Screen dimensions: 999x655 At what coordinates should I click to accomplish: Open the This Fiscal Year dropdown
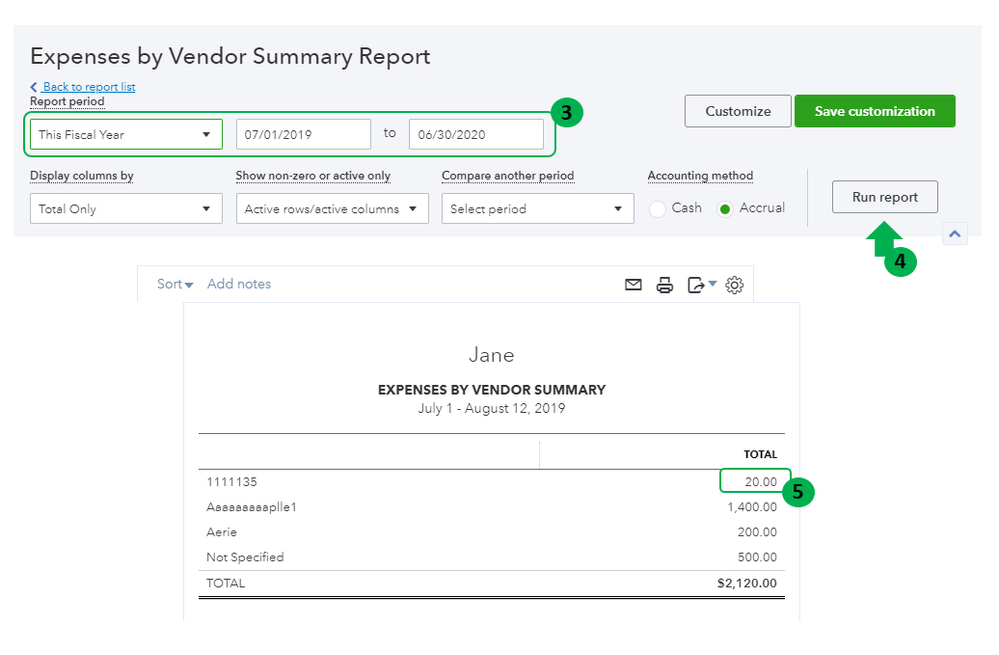click(126, 134)
